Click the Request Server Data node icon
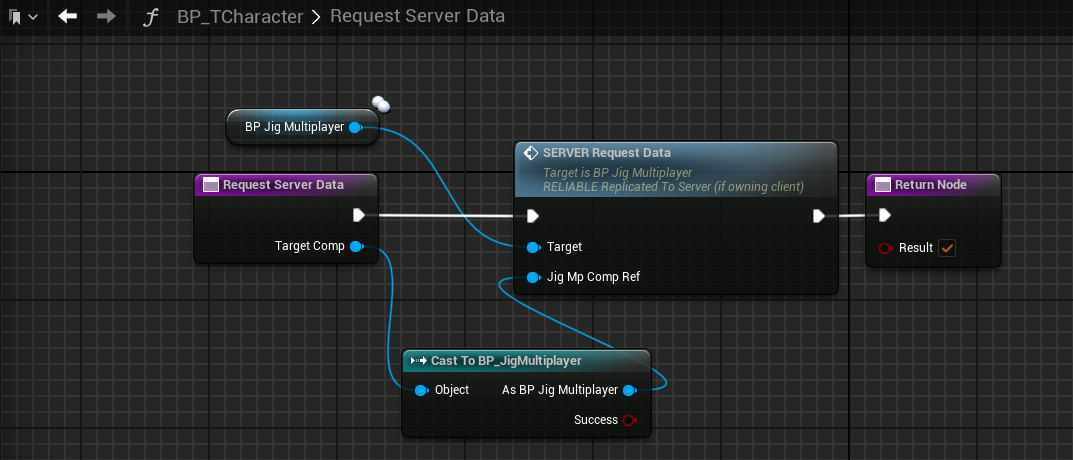 211,185
